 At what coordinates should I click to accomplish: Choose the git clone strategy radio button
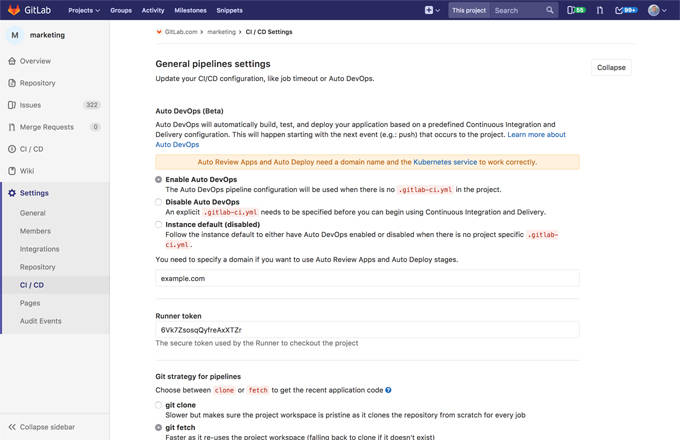(x=158, y=405)
